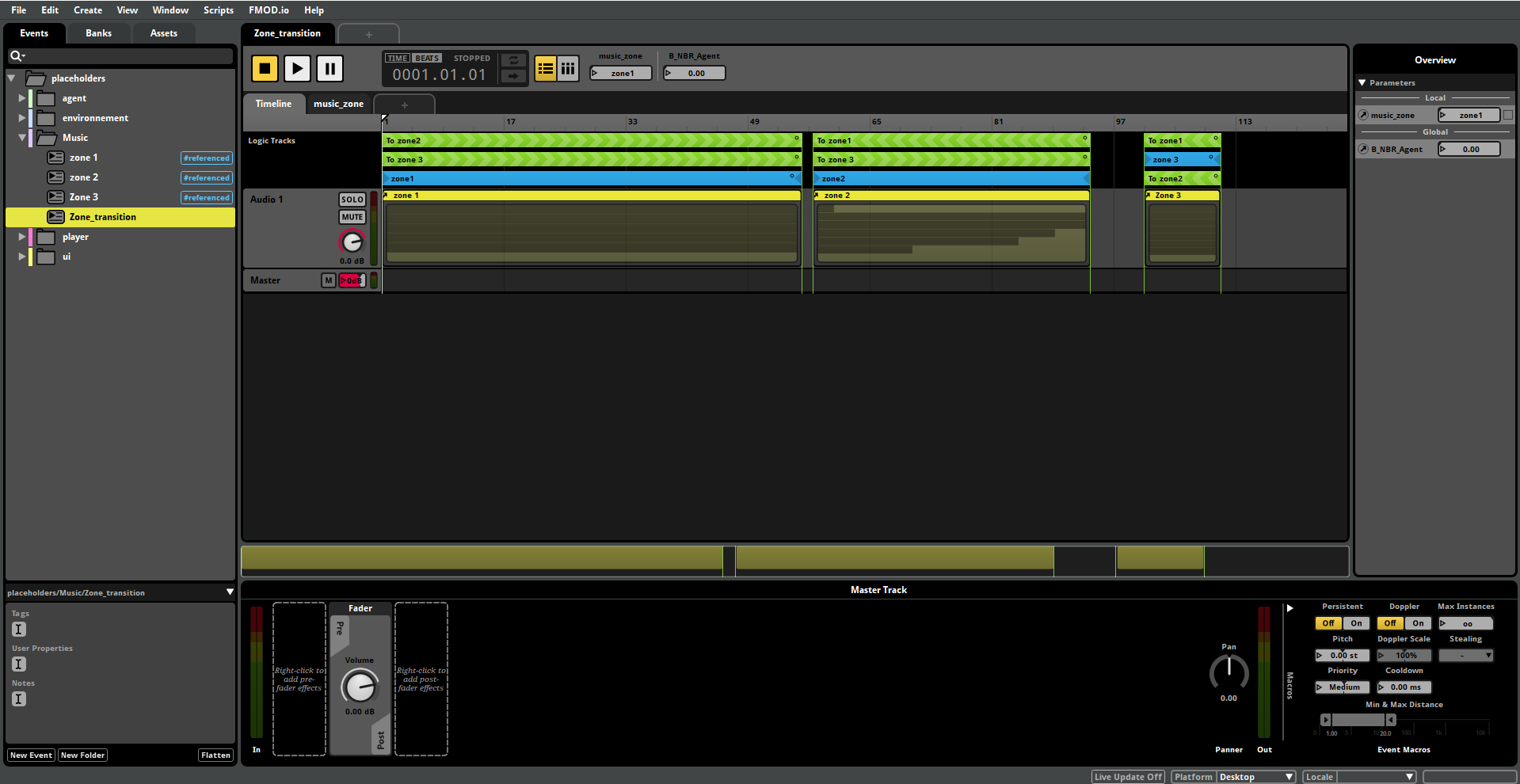This screenshot has height=784, width=1520.
Task: Open the FMOD.io menu
Action: tap(269, 10)
